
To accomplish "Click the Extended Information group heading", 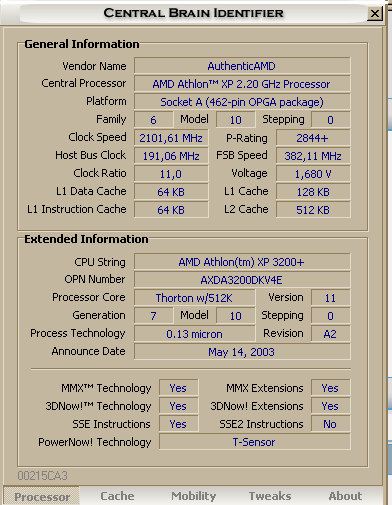I will [x=86, y=239].
